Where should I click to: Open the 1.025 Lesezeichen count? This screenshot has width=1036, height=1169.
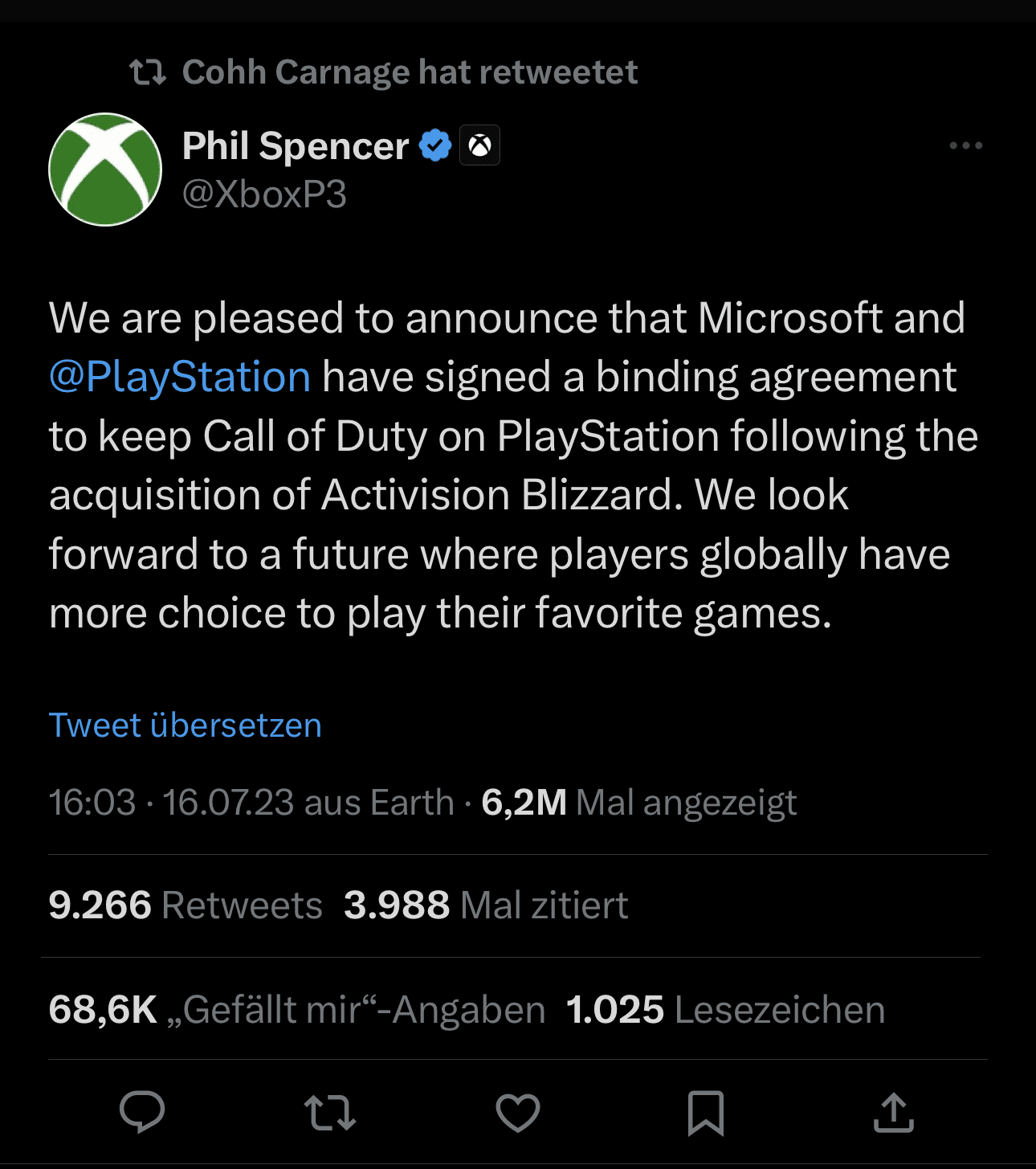click(x=725, y=1010)
